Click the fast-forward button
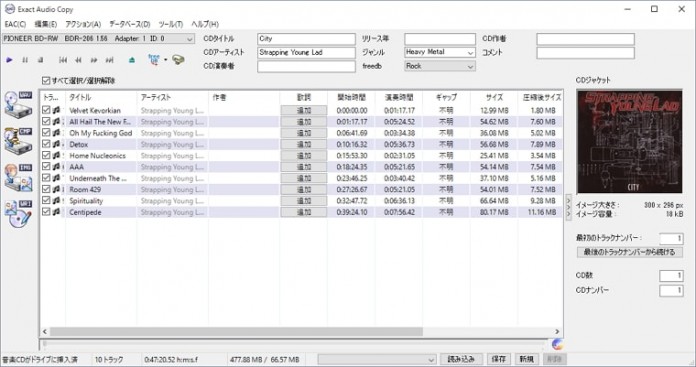This screenshot has height=367, width=696. point(94,60)
